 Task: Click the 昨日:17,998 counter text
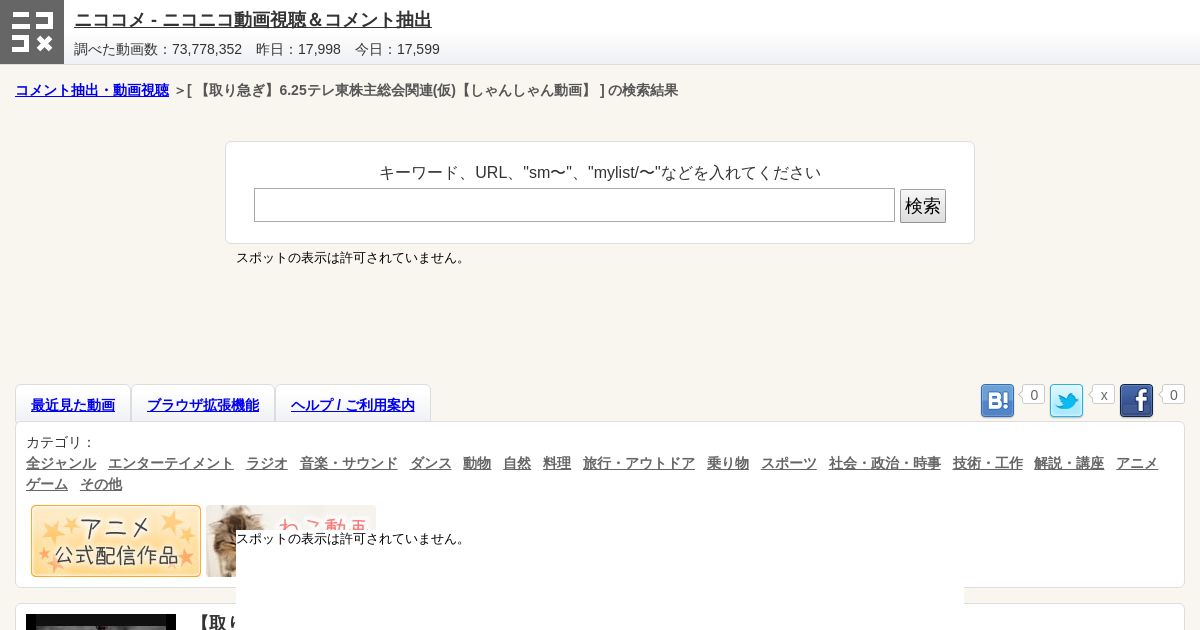(298, 49)
